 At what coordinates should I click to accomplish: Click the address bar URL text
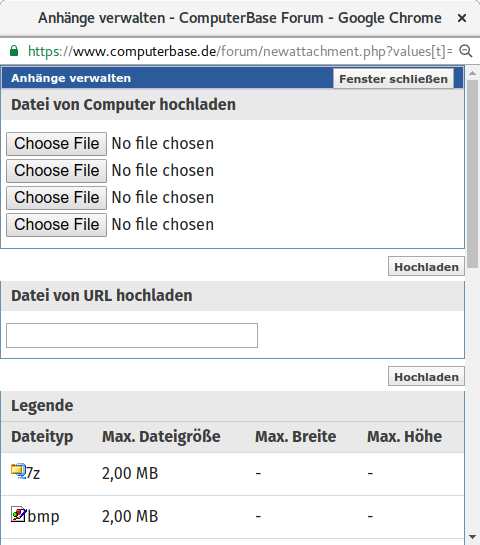pyautogui.click(x=240, y=51)
